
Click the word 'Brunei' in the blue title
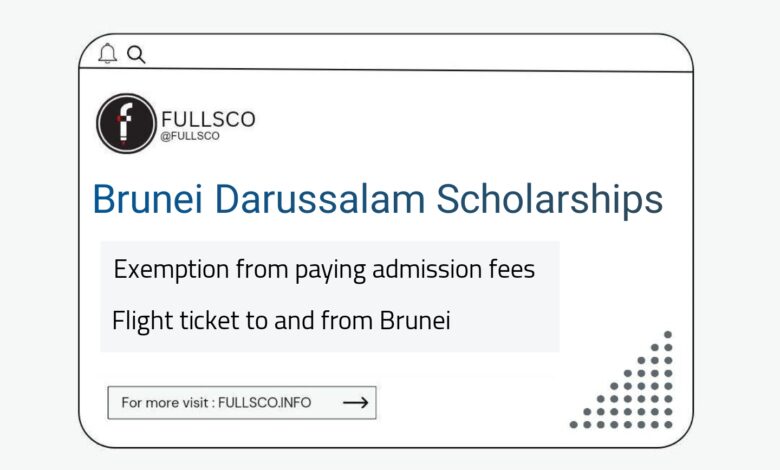[148, 199]
